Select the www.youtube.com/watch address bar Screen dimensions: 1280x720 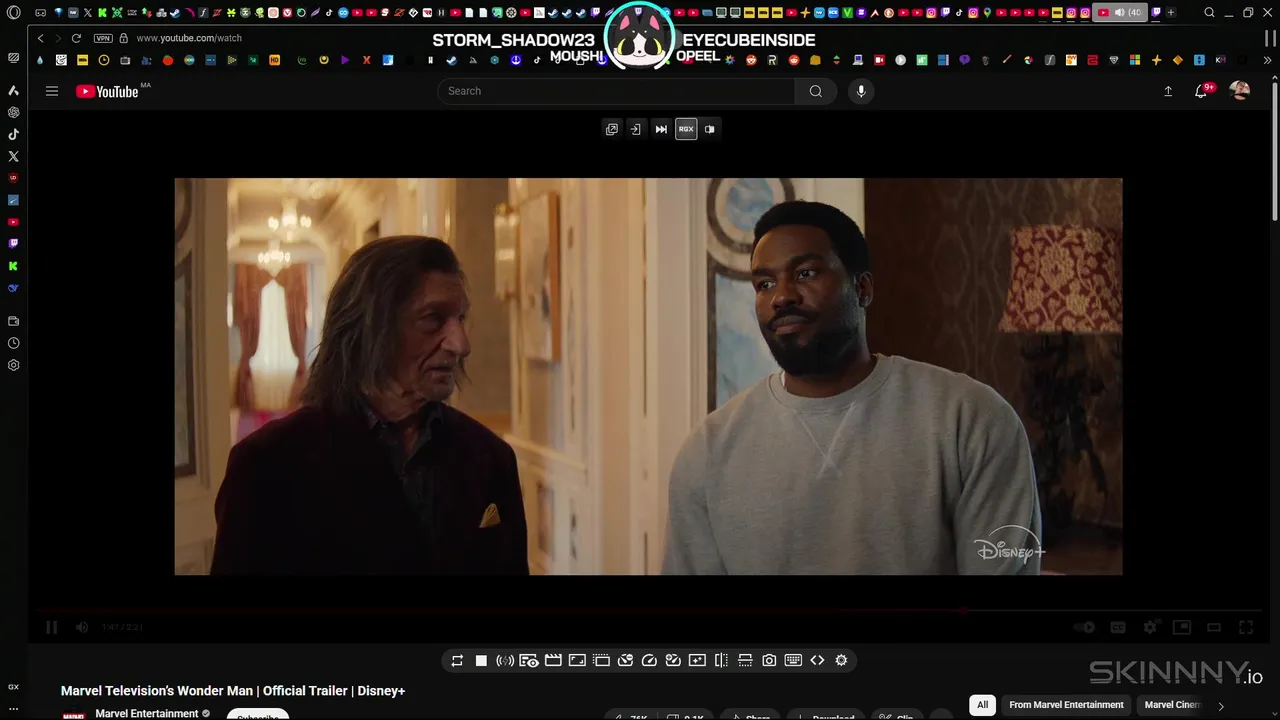click(x=189, y=38)
